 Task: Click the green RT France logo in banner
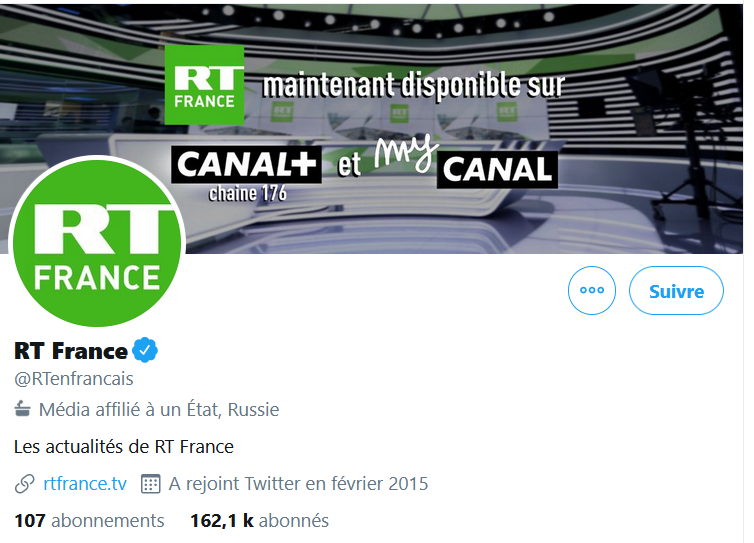point(204,84)
